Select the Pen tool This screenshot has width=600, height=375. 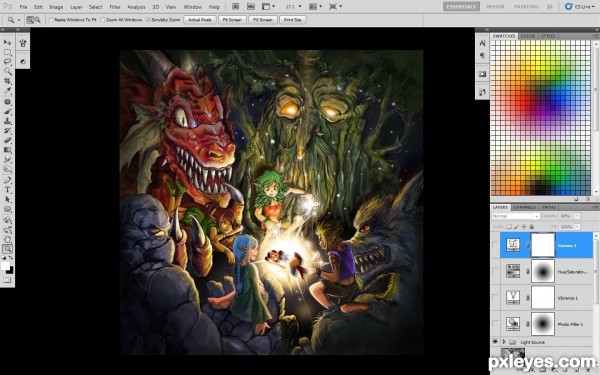click(7, 180)
